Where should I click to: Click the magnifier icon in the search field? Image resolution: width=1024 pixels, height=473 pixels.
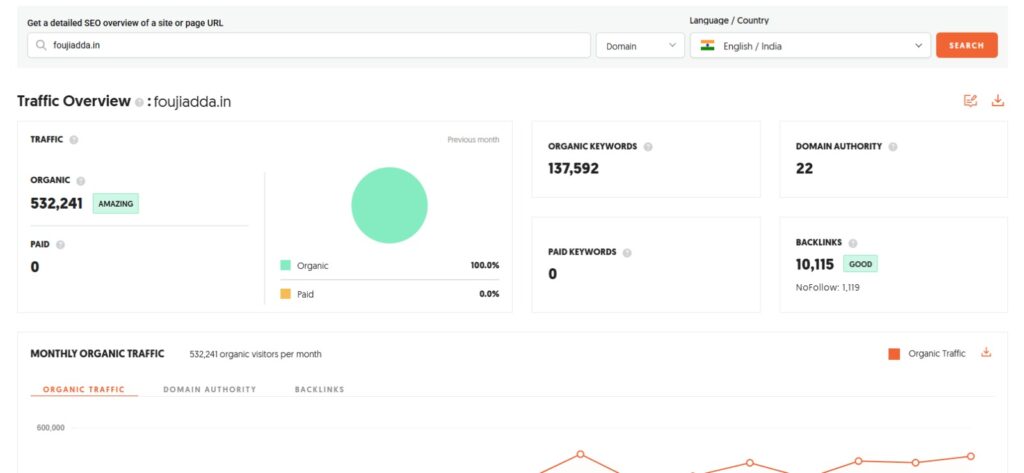(41, 46)
